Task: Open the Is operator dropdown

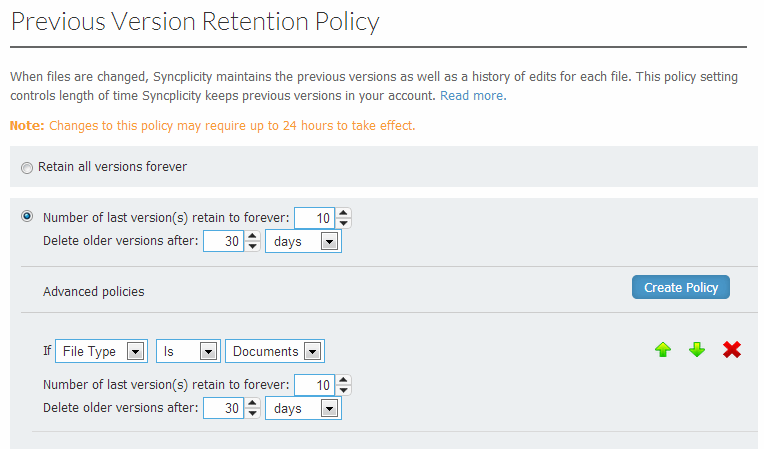Action: [x=188, y=351]
